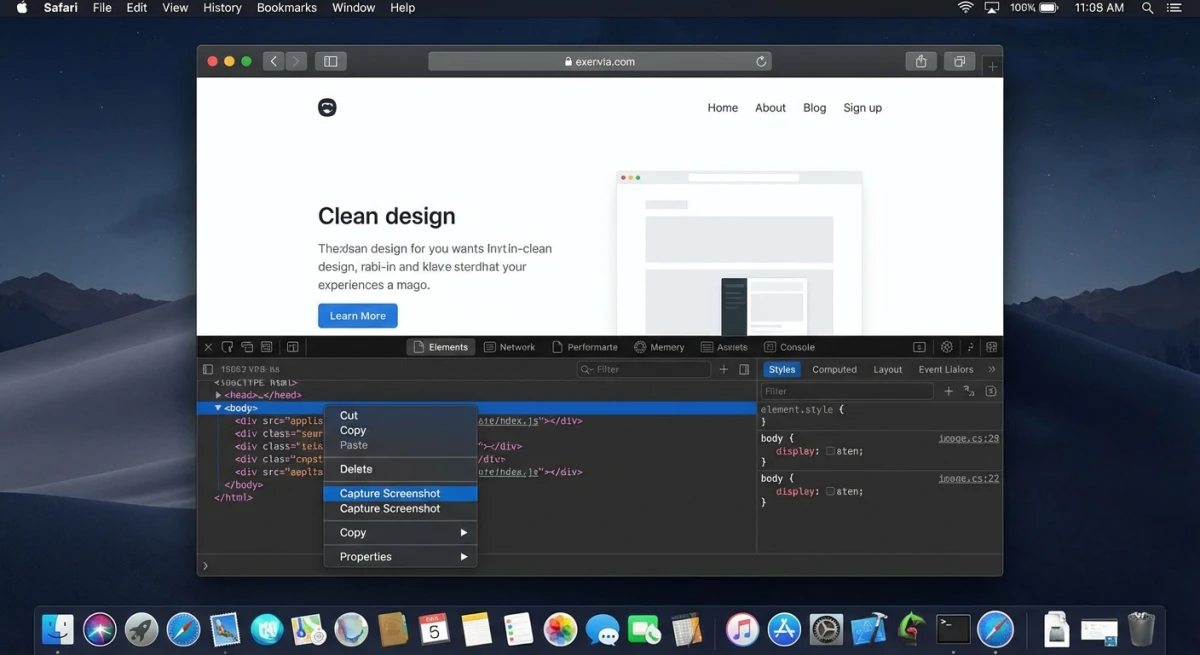Focus the Elements panel Filter field
This screenshot has width=1200, height=655.
click(644, 369)
